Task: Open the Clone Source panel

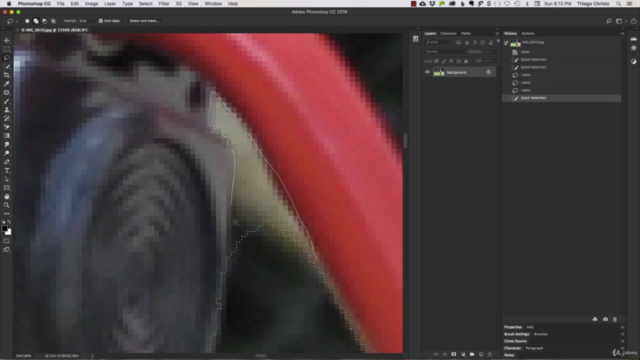Action: [x=515, y=341]
